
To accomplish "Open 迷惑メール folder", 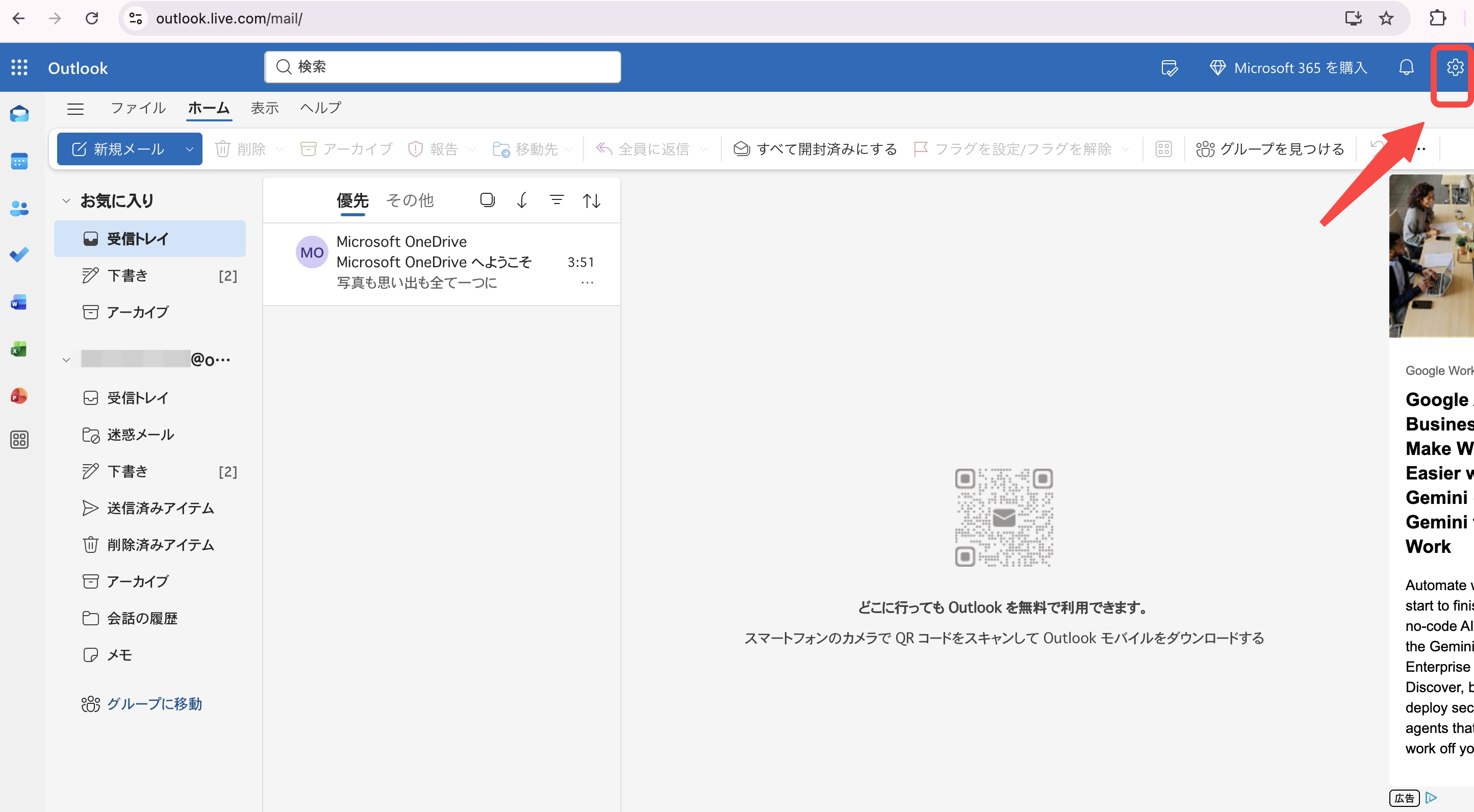I will point(150,435).
